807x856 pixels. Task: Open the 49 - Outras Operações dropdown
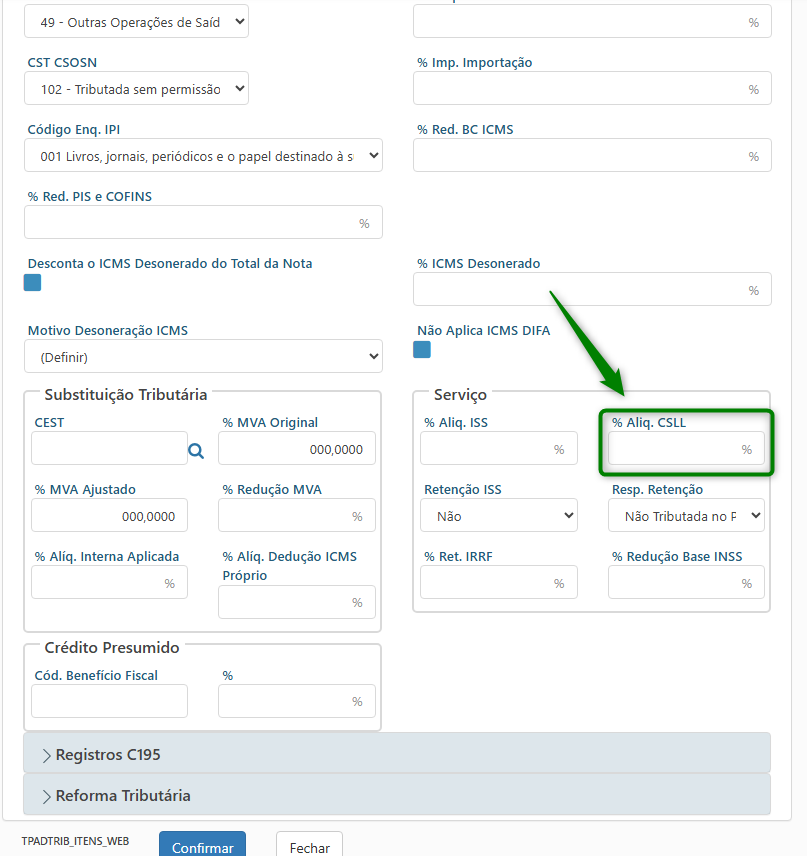(136, 22)
